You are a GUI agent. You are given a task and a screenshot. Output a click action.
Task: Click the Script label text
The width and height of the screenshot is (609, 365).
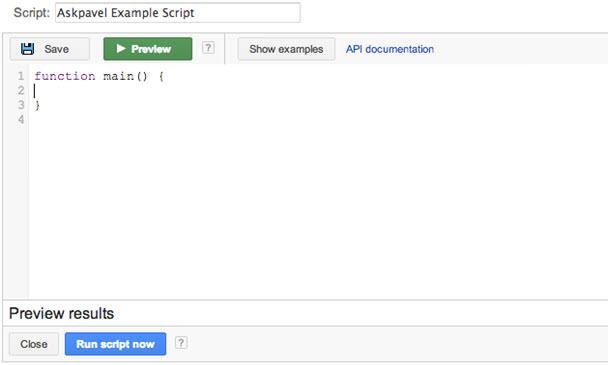coord(31,13)
